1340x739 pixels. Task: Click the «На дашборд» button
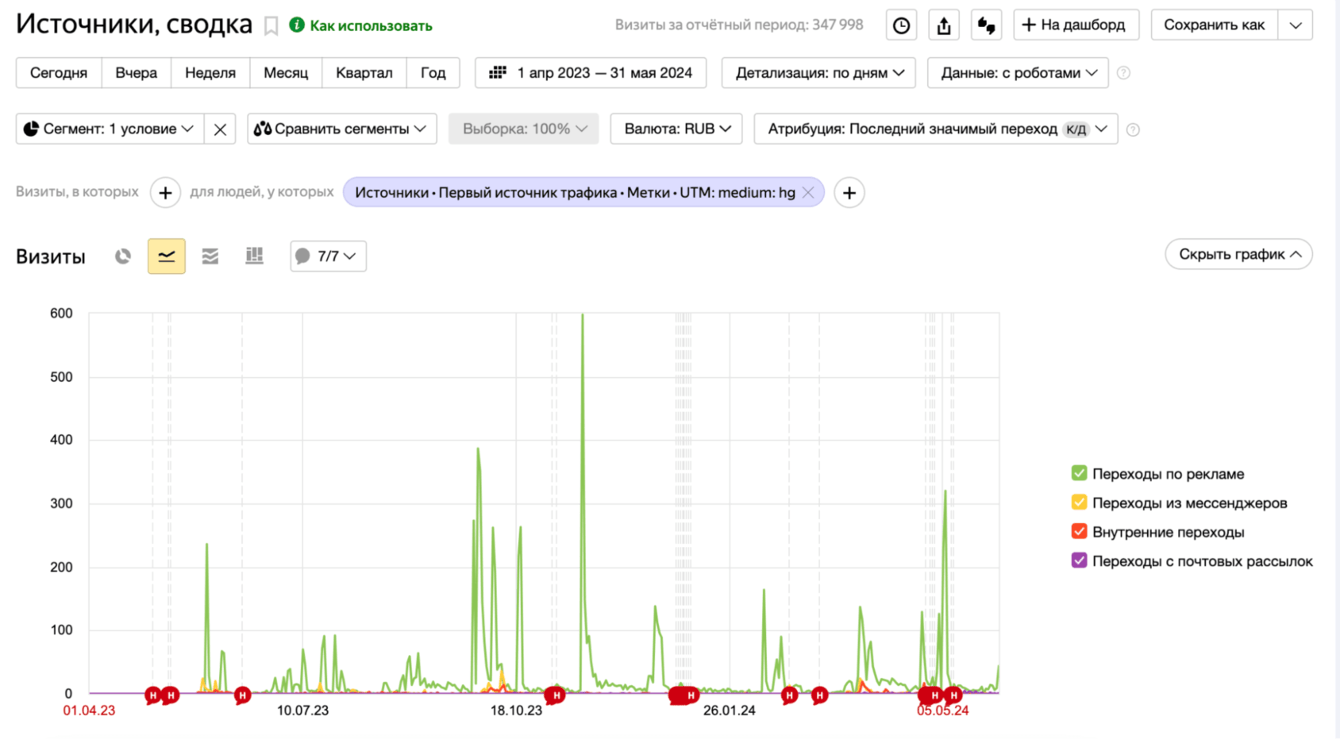(x=1076, y=25)
